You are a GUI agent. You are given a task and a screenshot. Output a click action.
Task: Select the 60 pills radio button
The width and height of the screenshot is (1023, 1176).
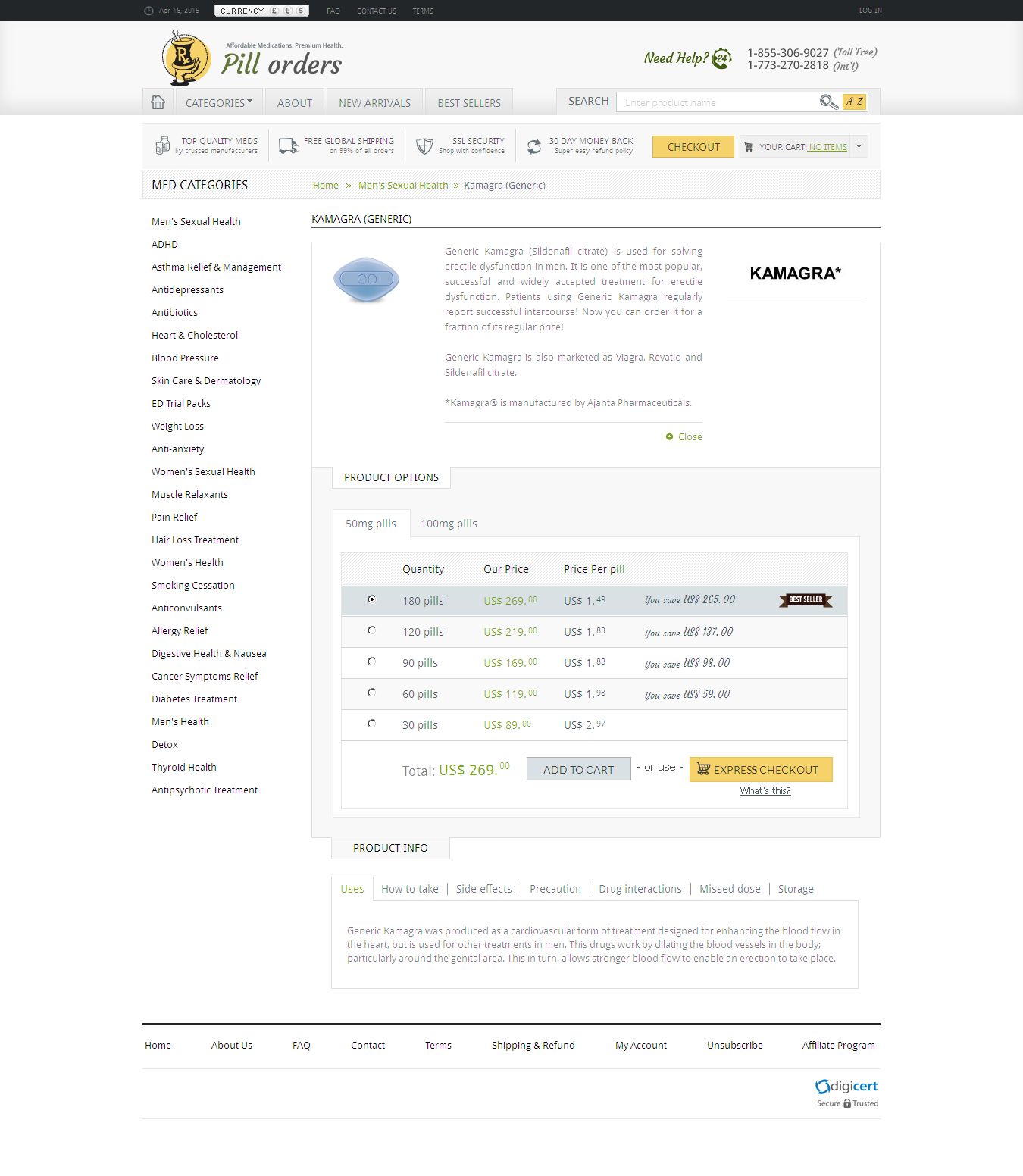coord(371,692)
